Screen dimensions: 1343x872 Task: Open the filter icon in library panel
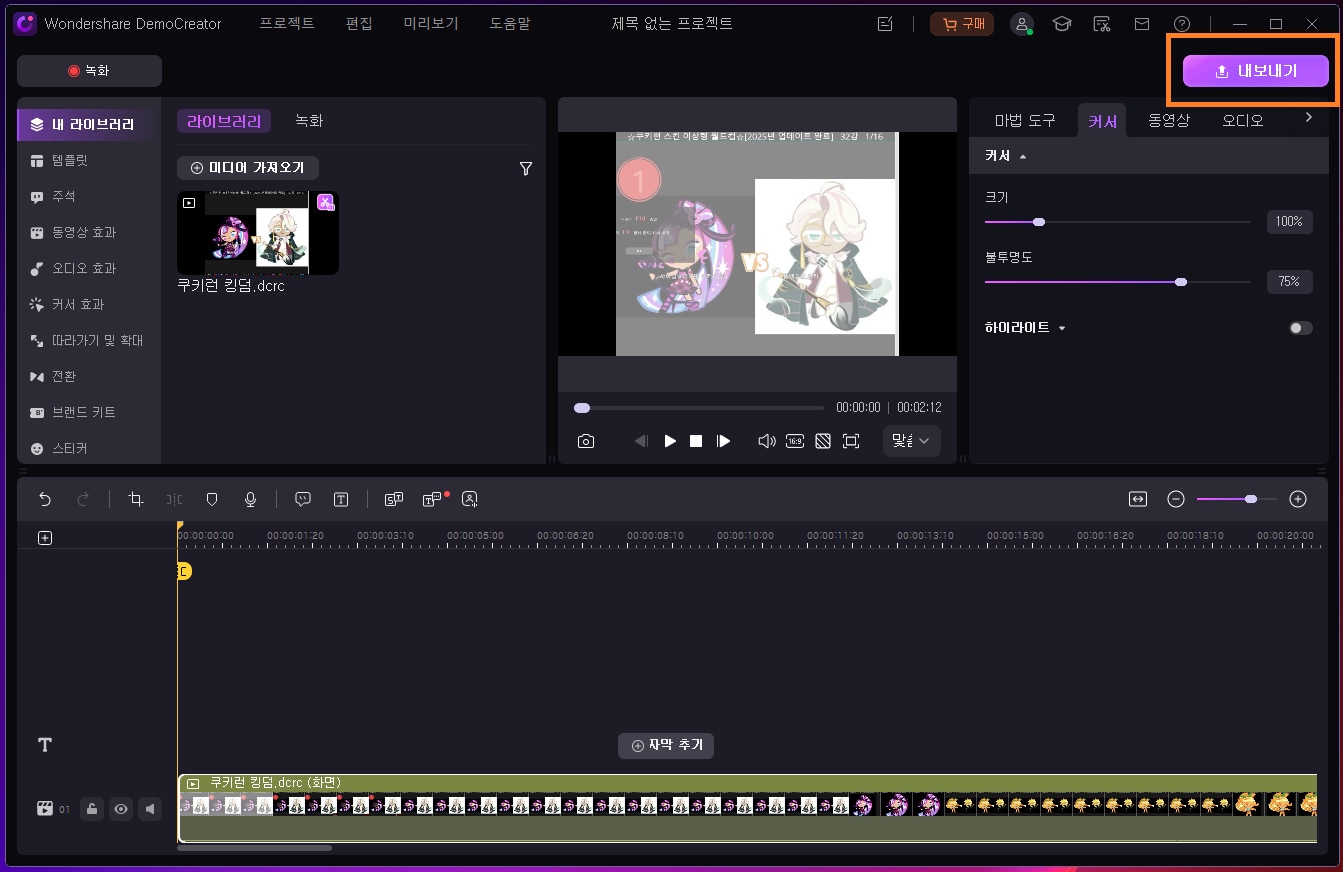(526, 169)
